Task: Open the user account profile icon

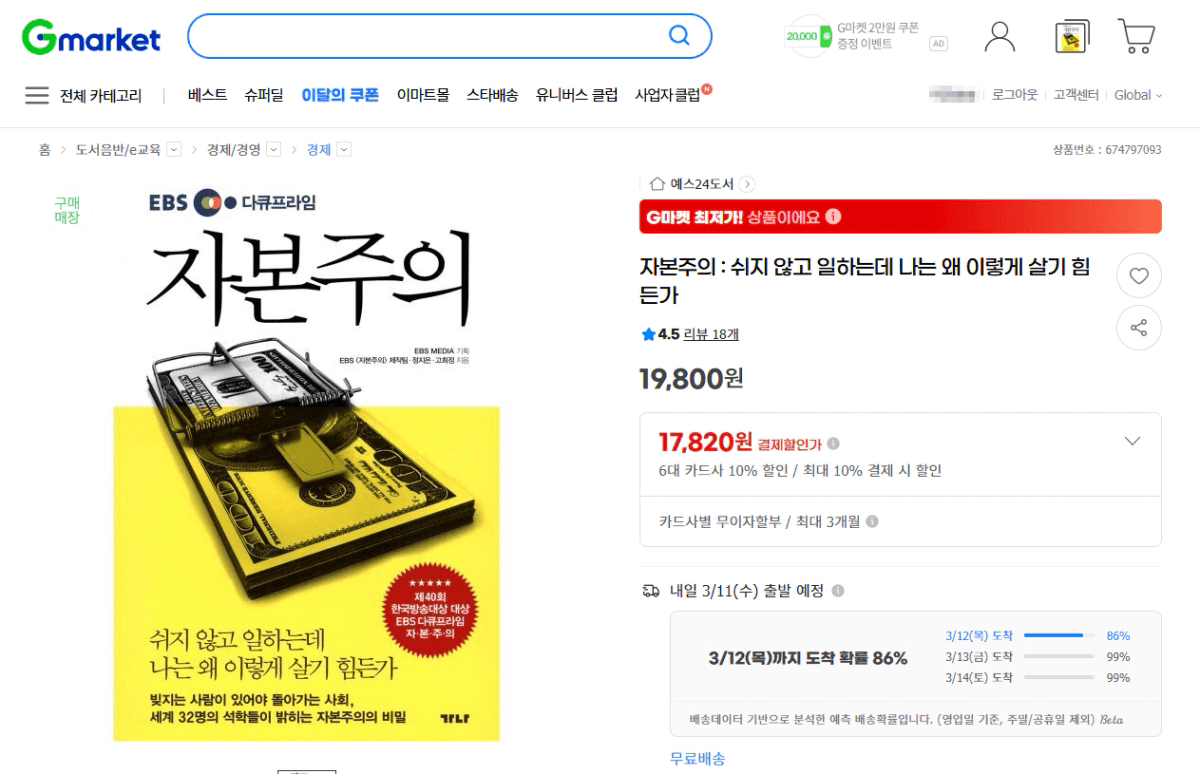Action: coord(1000,36)
